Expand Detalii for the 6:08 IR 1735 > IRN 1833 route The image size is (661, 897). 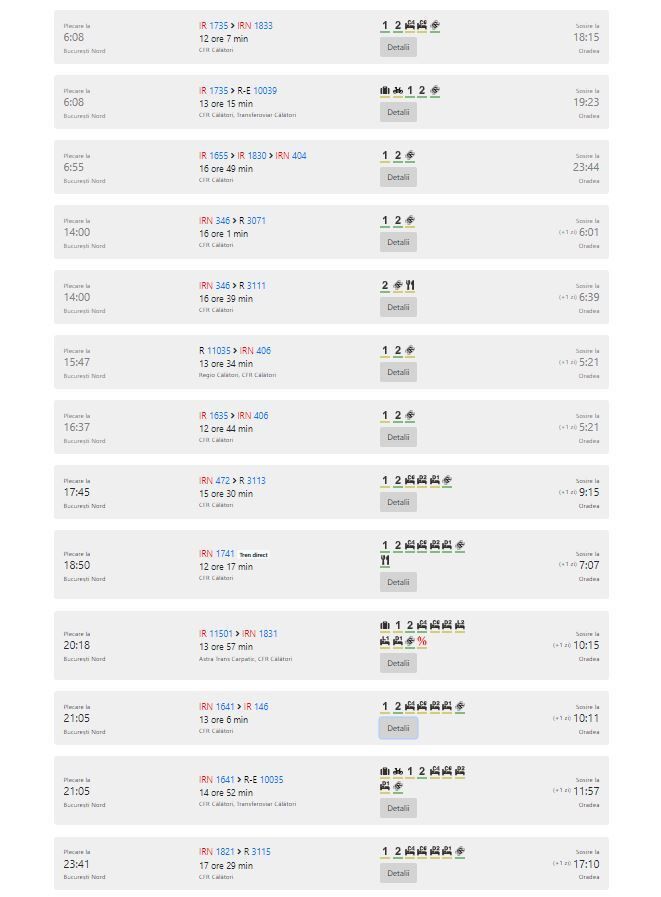point(398,47)
